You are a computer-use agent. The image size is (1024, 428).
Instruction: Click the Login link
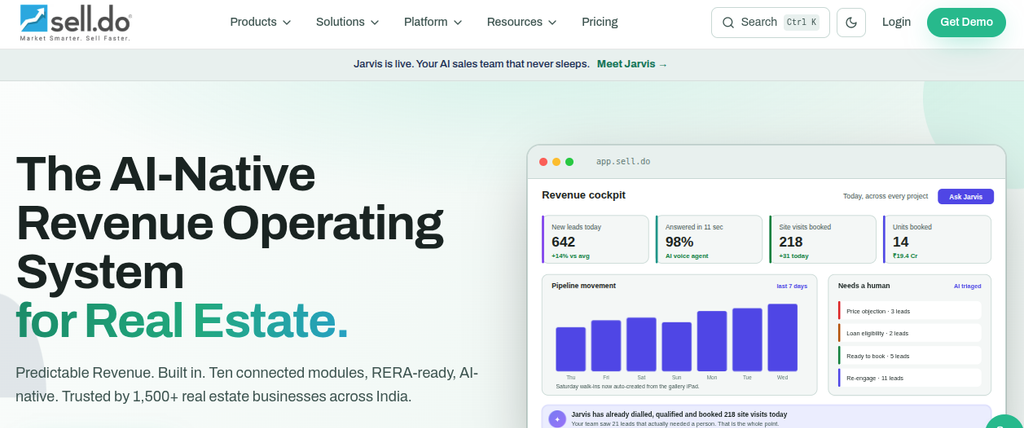(x=896, y=22)
